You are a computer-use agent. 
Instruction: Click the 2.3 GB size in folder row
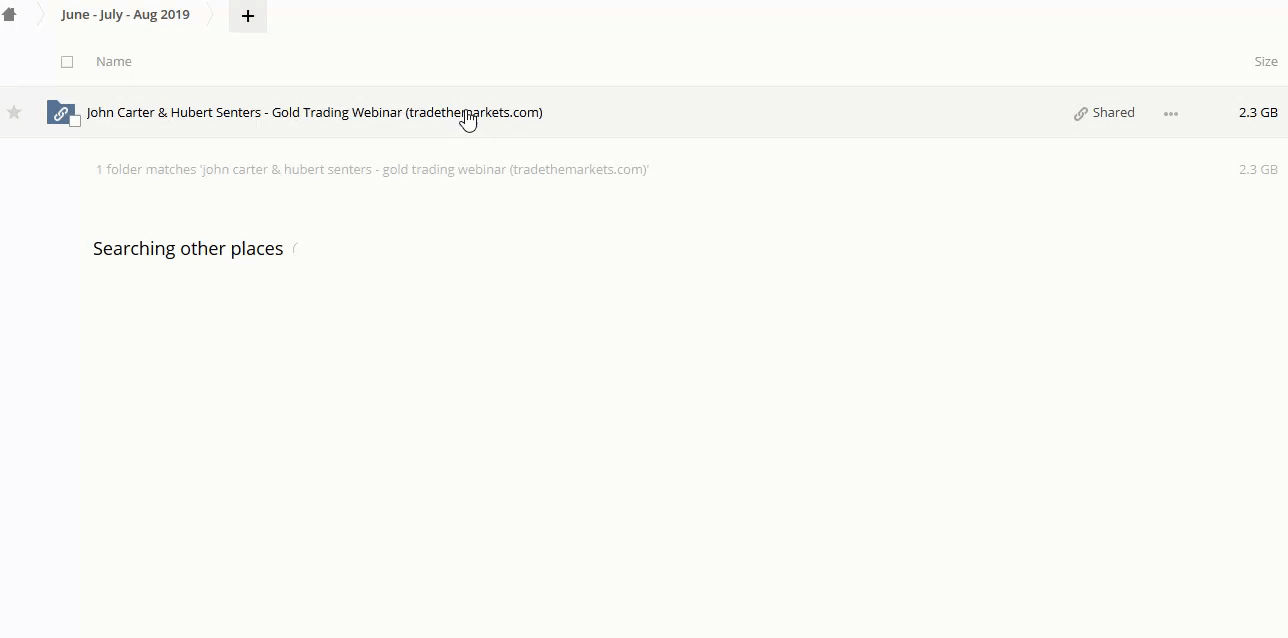(1257, 112)
